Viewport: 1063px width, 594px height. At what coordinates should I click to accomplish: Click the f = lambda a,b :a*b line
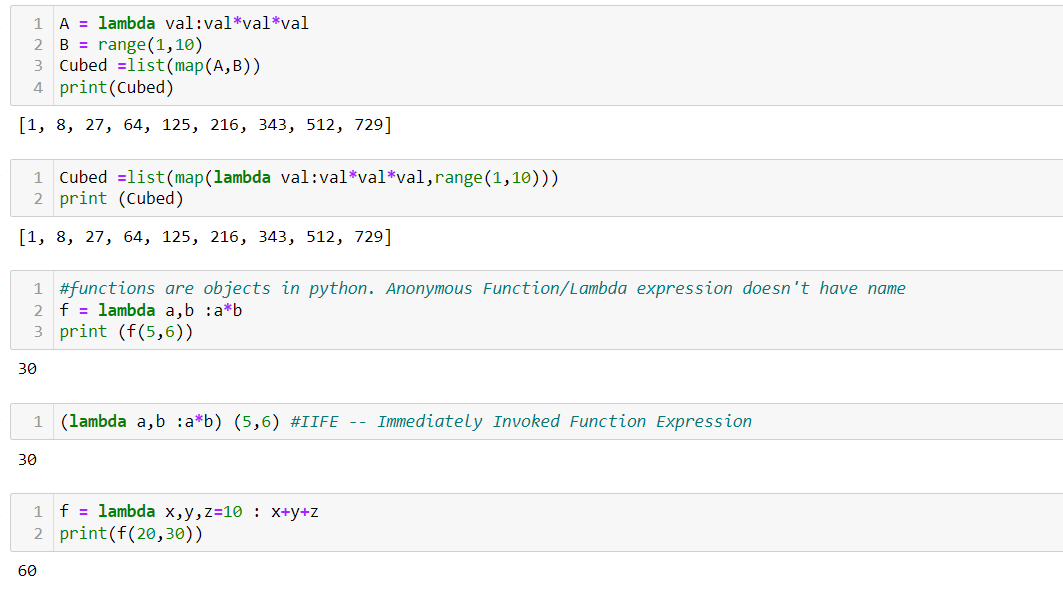pyautogui.click(x=151, y=311)
